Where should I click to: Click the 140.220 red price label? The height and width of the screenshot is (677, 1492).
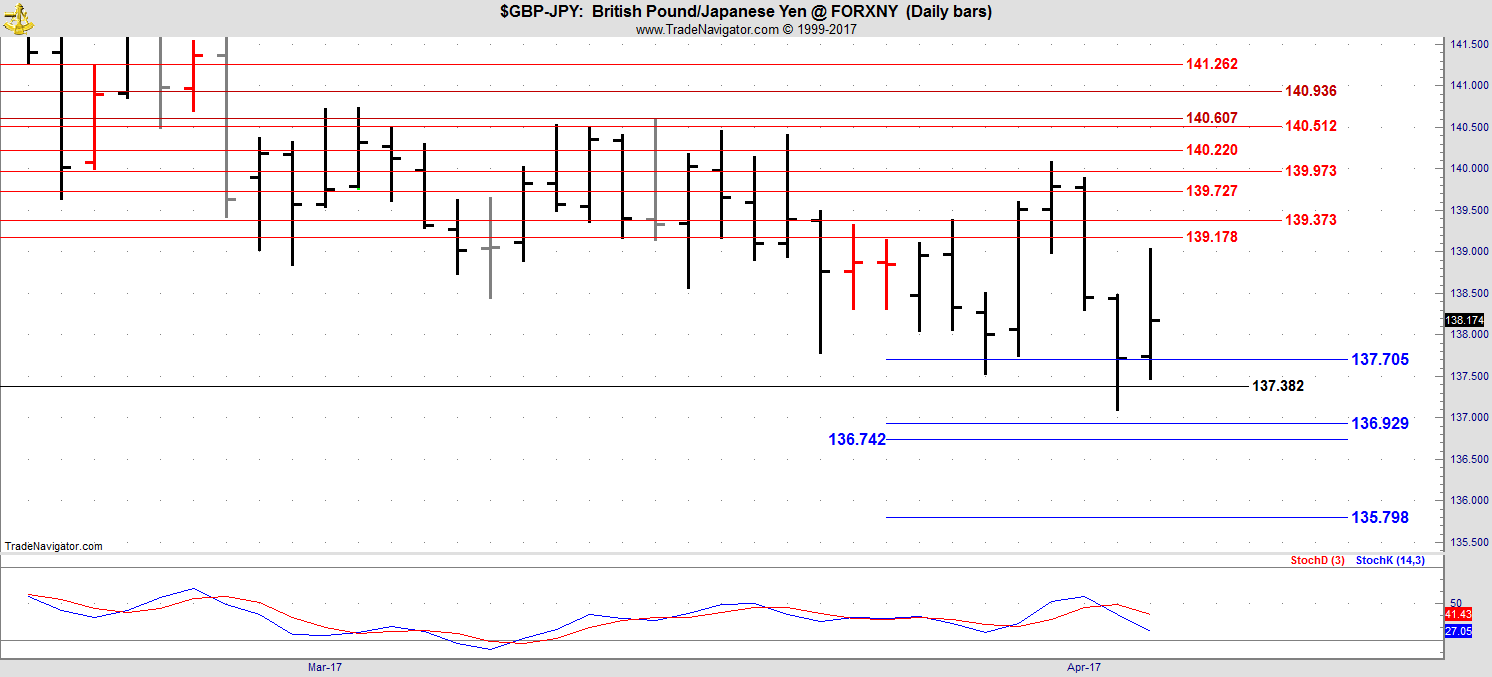pyautogui.click(x=1211, y=150)
